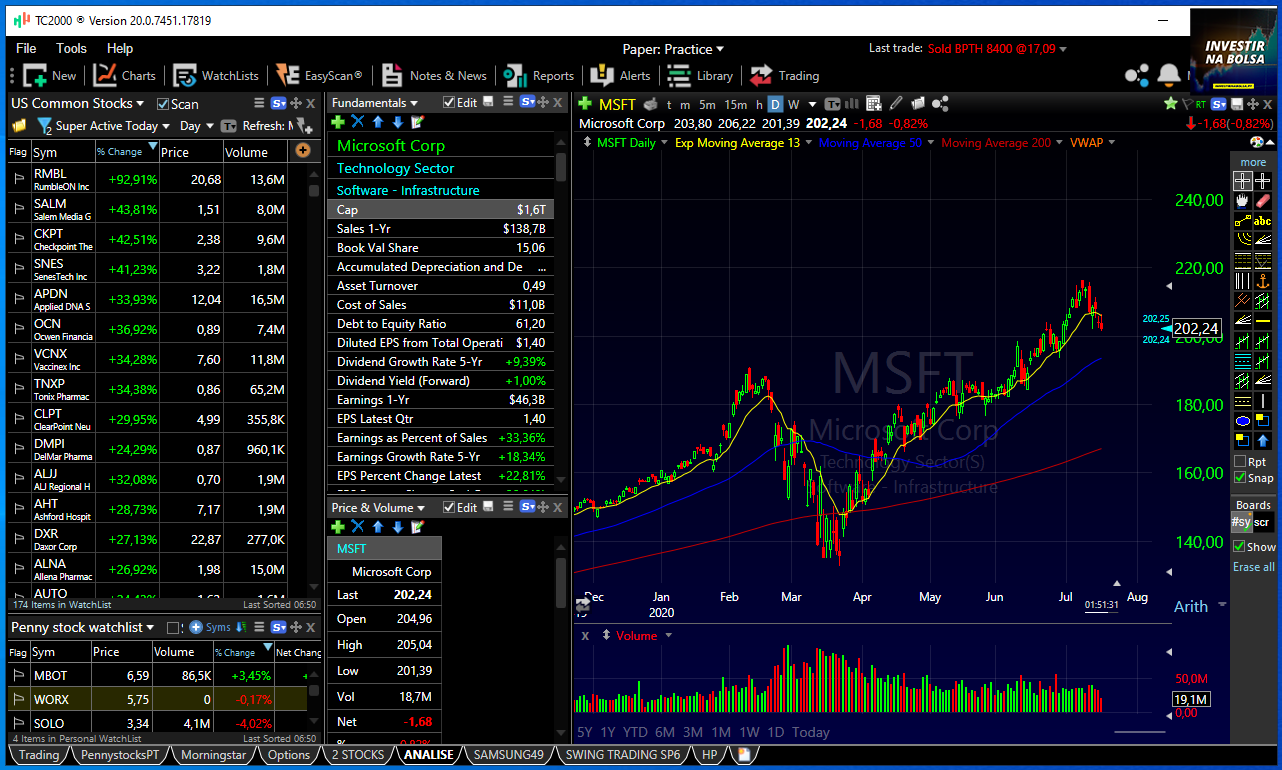Toggle the Fundamentals Edit checkbox
This screenshot has height=770, width=1282.
(x=449, y=103)
